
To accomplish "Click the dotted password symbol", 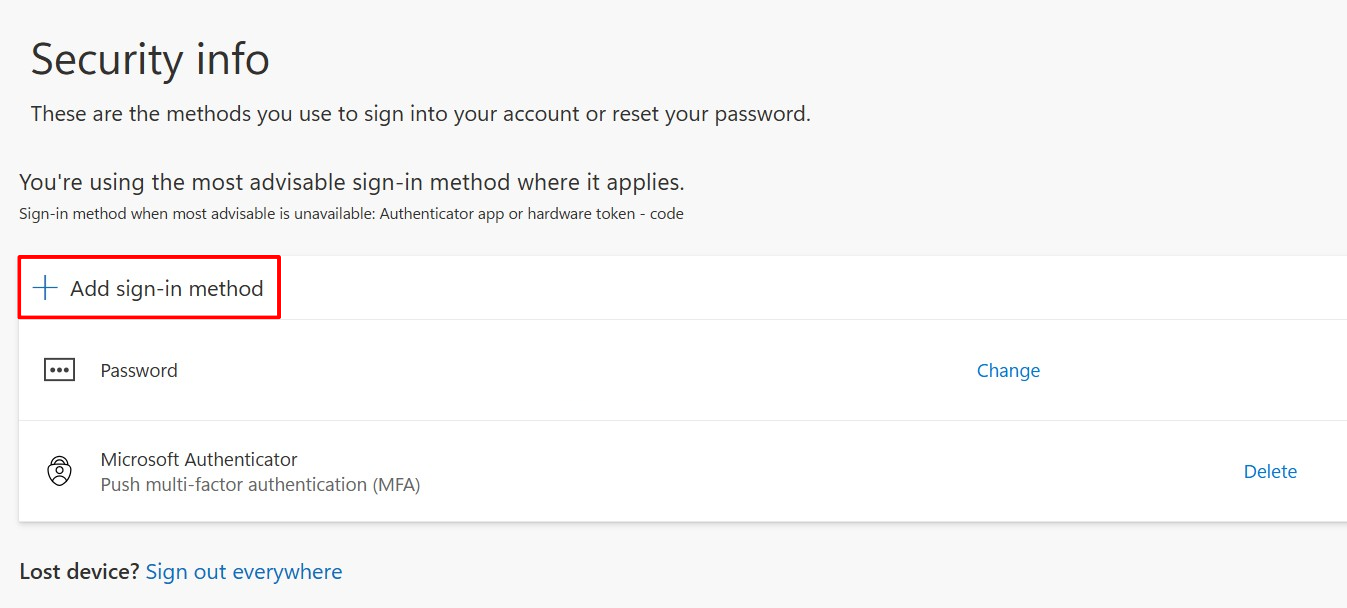I will [x=59, y=369].
